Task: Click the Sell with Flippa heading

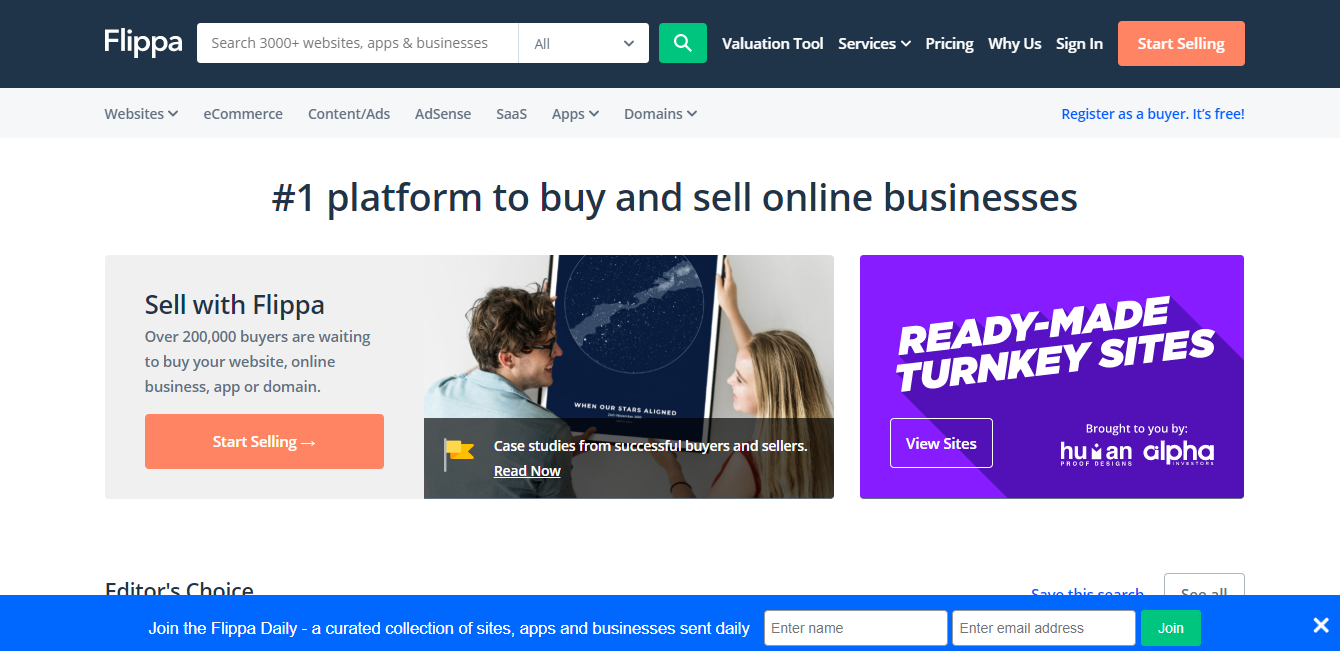Action: 235,304
